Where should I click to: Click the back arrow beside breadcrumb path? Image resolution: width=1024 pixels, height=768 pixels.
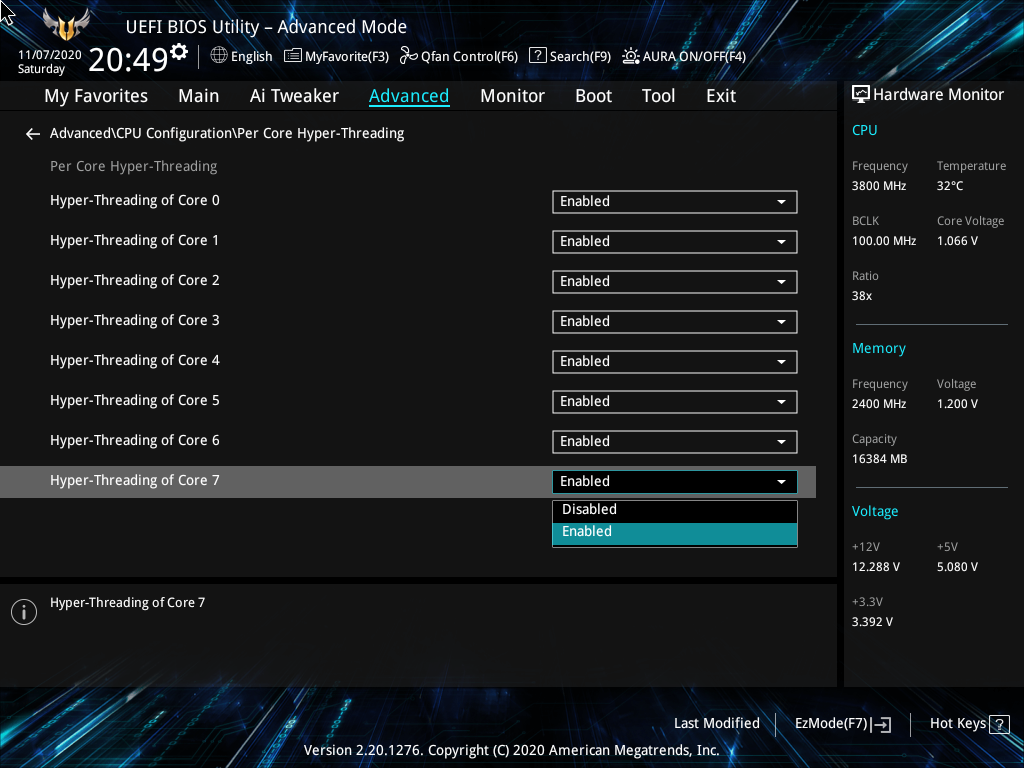click(33, 134)
